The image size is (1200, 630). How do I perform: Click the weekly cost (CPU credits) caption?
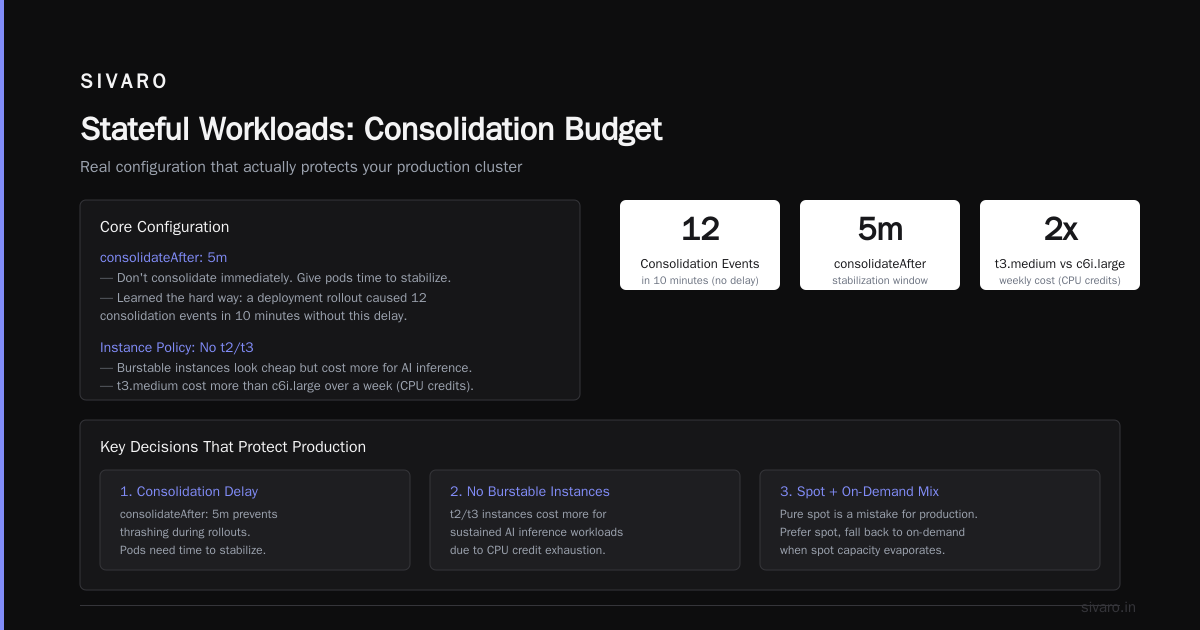(1060, 281)
